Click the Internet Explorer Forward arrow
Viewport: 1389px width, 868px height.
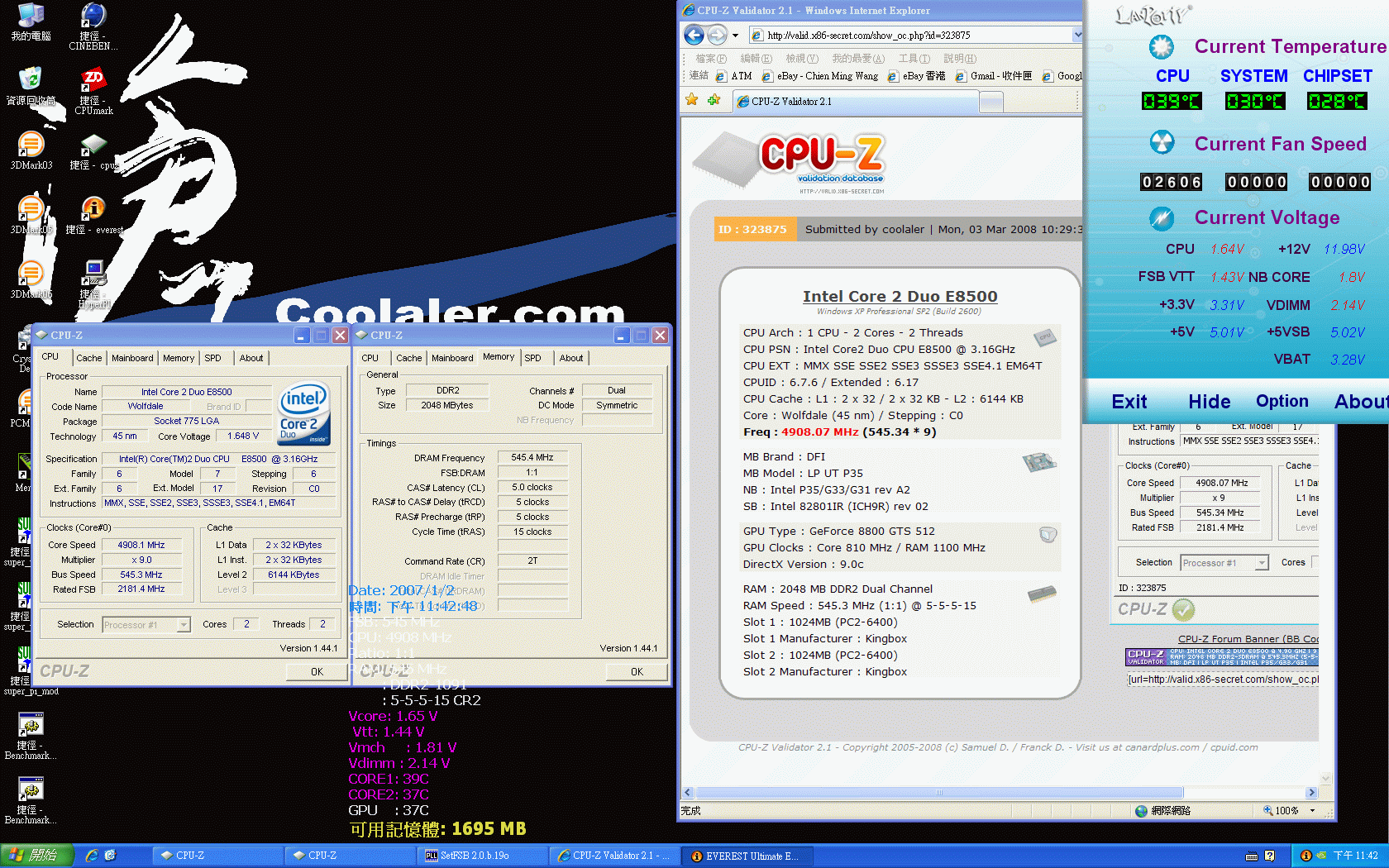point(717,35)
